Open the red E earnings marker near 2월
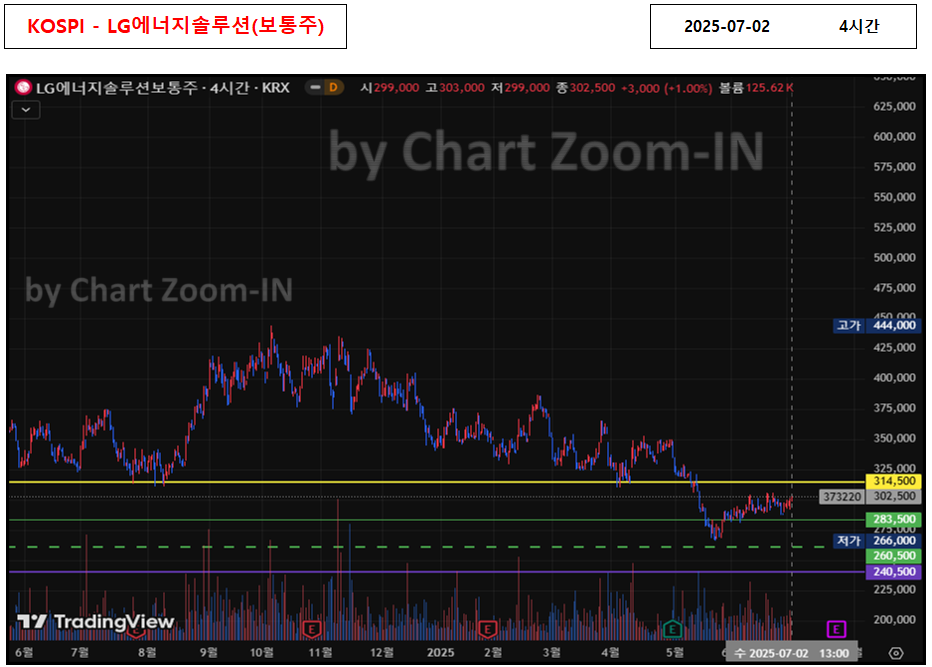932x667 pixels. pyautogui.click(x=487, y=629)
